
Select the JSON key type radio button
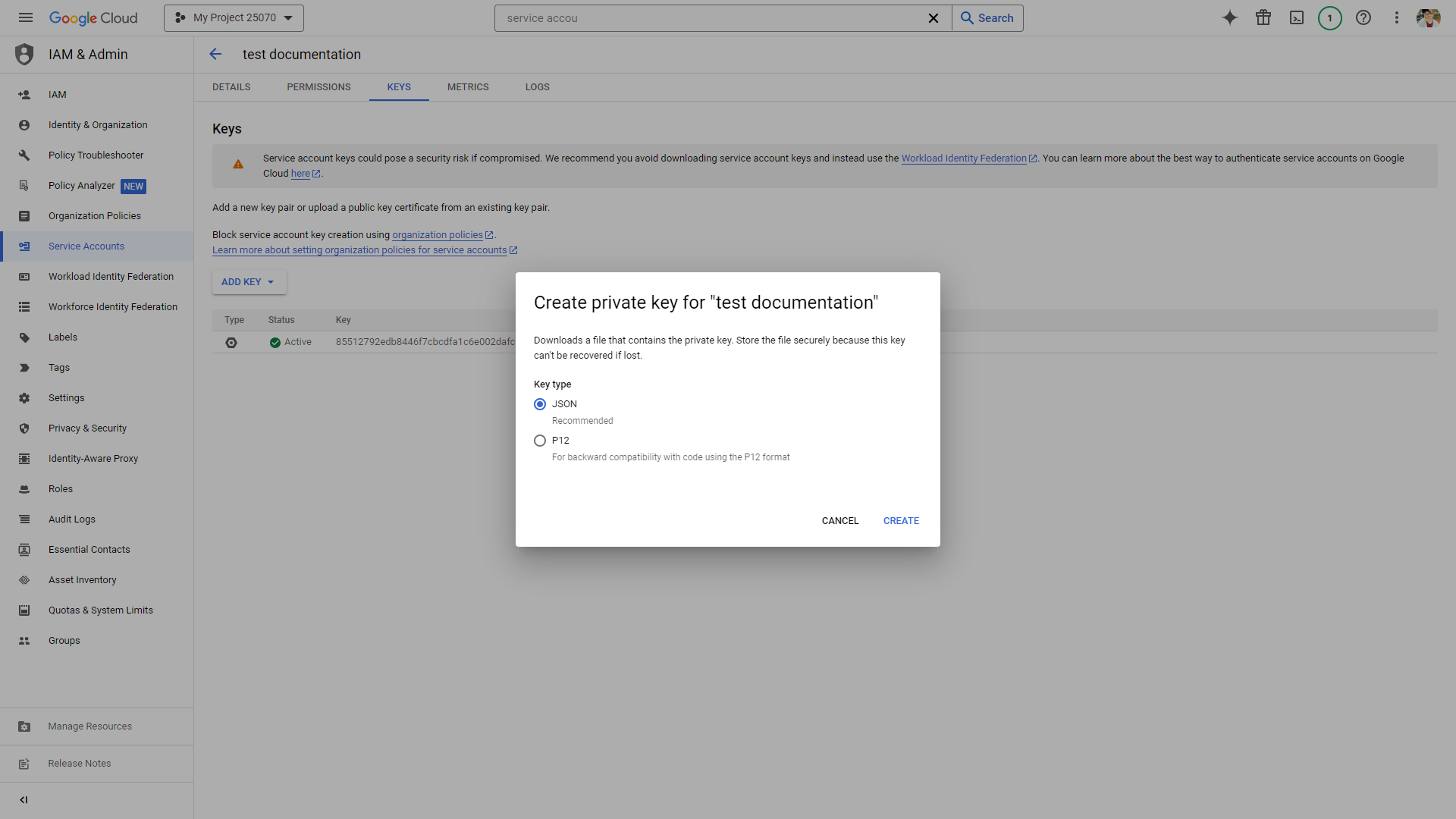tap(540, 404)
